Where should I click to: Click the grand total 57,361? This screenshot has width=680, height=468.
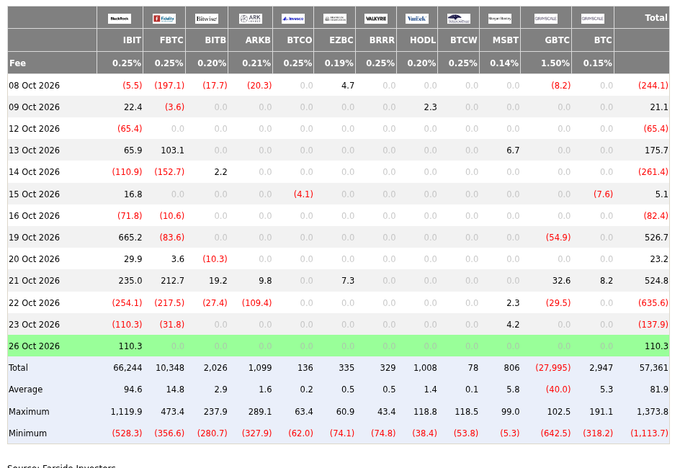(654, 368)
